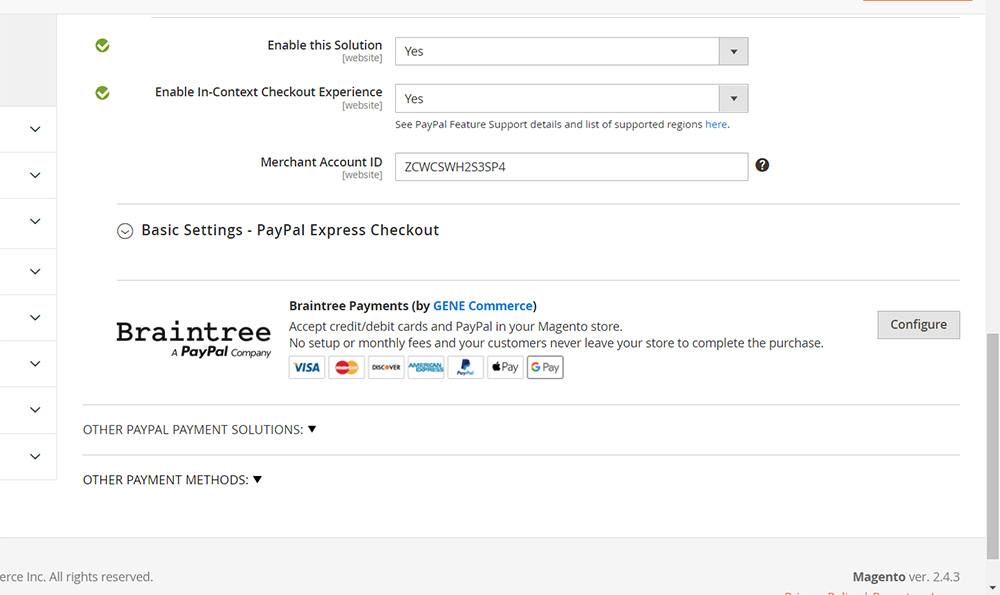Click the Merchant Account ID help icon
1000x595 pixels.
pyautogui.click(x=762, y=165)
